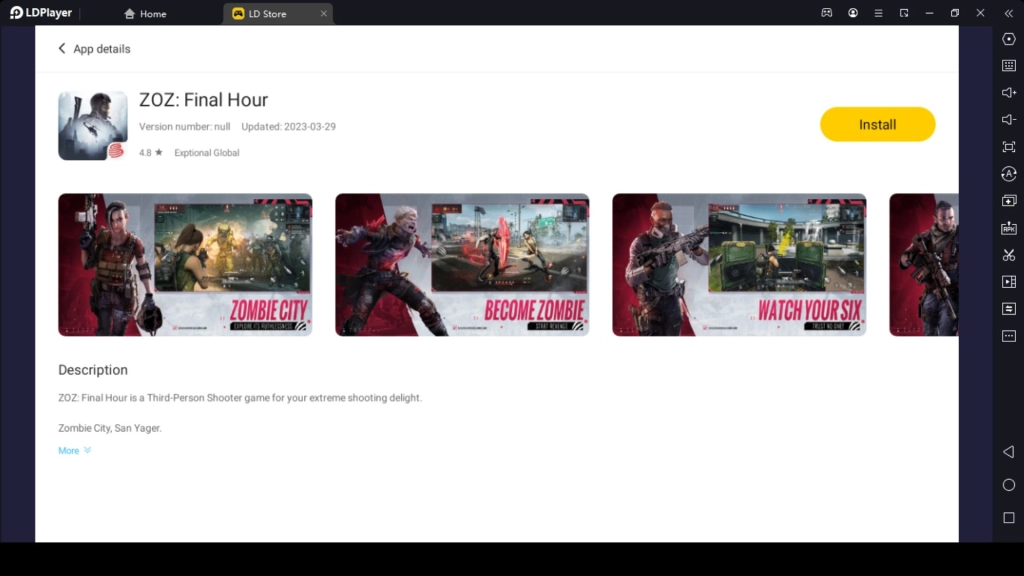
Task: Click the gamepad icon in title bar
Action: 826,13
